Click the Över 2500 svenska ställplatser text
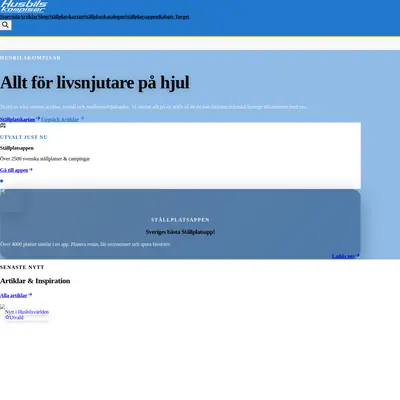The width and height of the screenshot is (400, 400). tap(45, 159)
